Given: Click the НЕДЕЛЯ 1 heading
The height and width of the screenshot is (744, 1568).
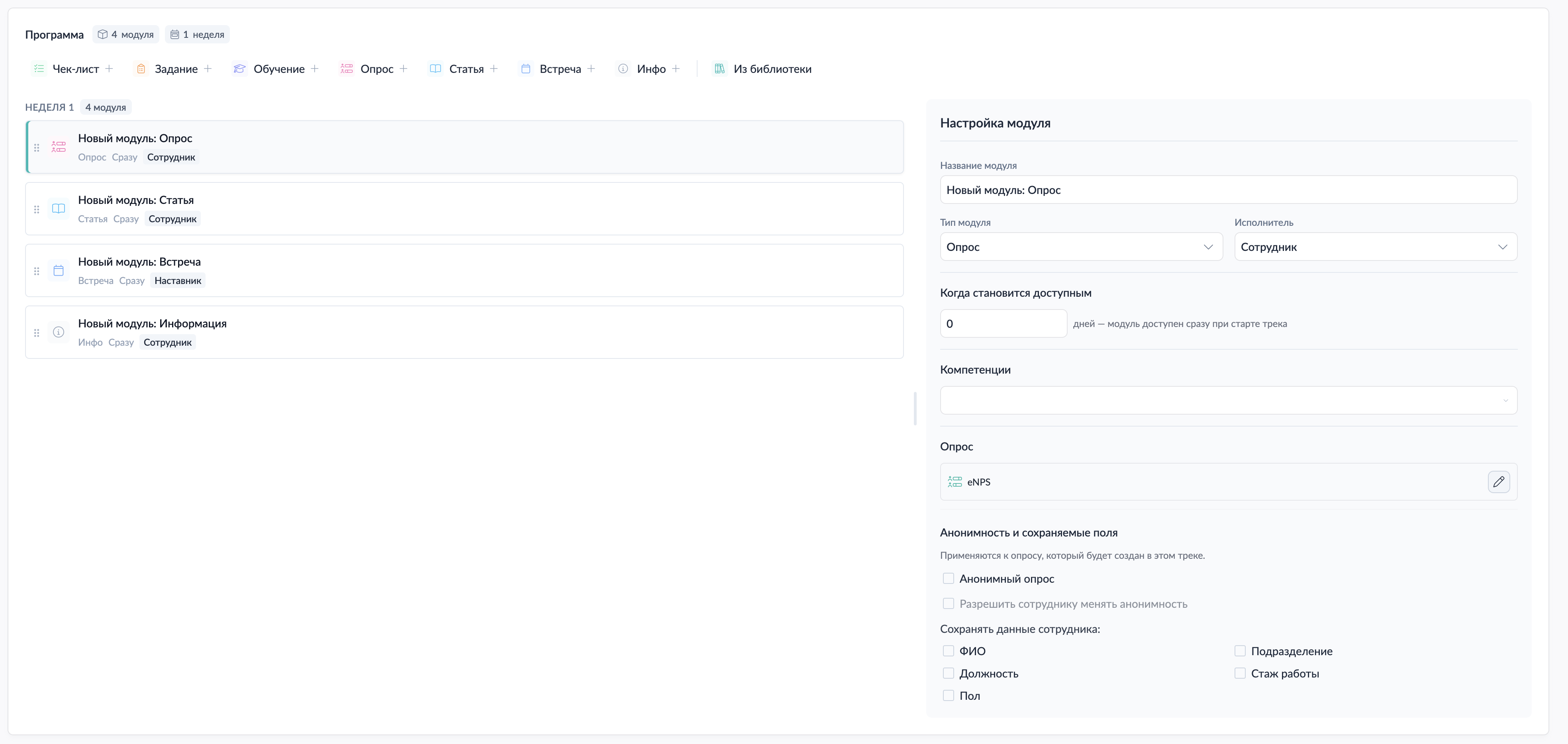Looking at the screenshot, I should 49,107.
